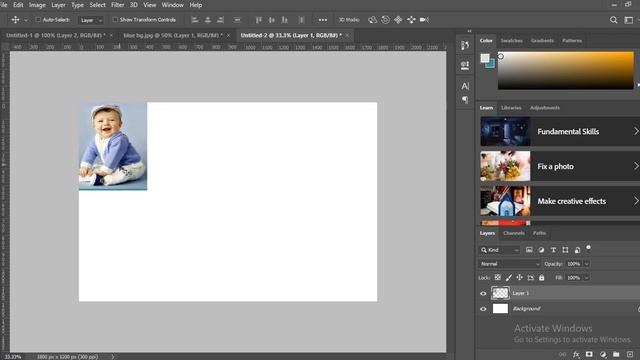Align right edges icon
Viewport: 640px width, 360px height.
(221, 20)
